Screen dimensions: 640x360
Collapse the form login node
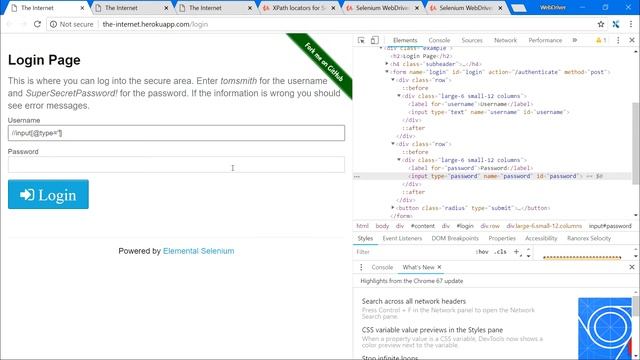(387, 72)
